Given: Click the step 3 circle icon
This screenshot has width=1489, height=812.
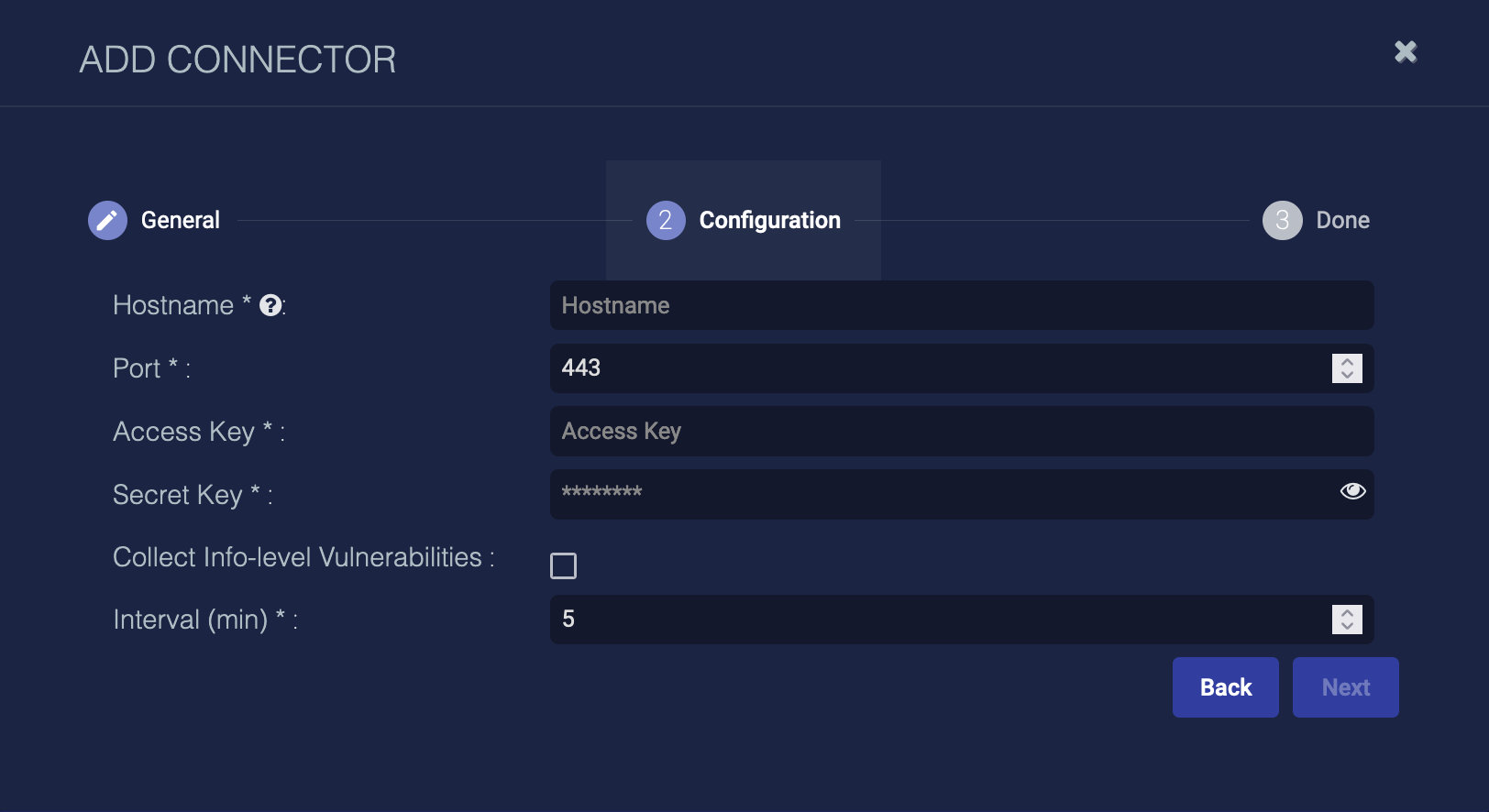Looking at the screenshot, I should 1282,220.
